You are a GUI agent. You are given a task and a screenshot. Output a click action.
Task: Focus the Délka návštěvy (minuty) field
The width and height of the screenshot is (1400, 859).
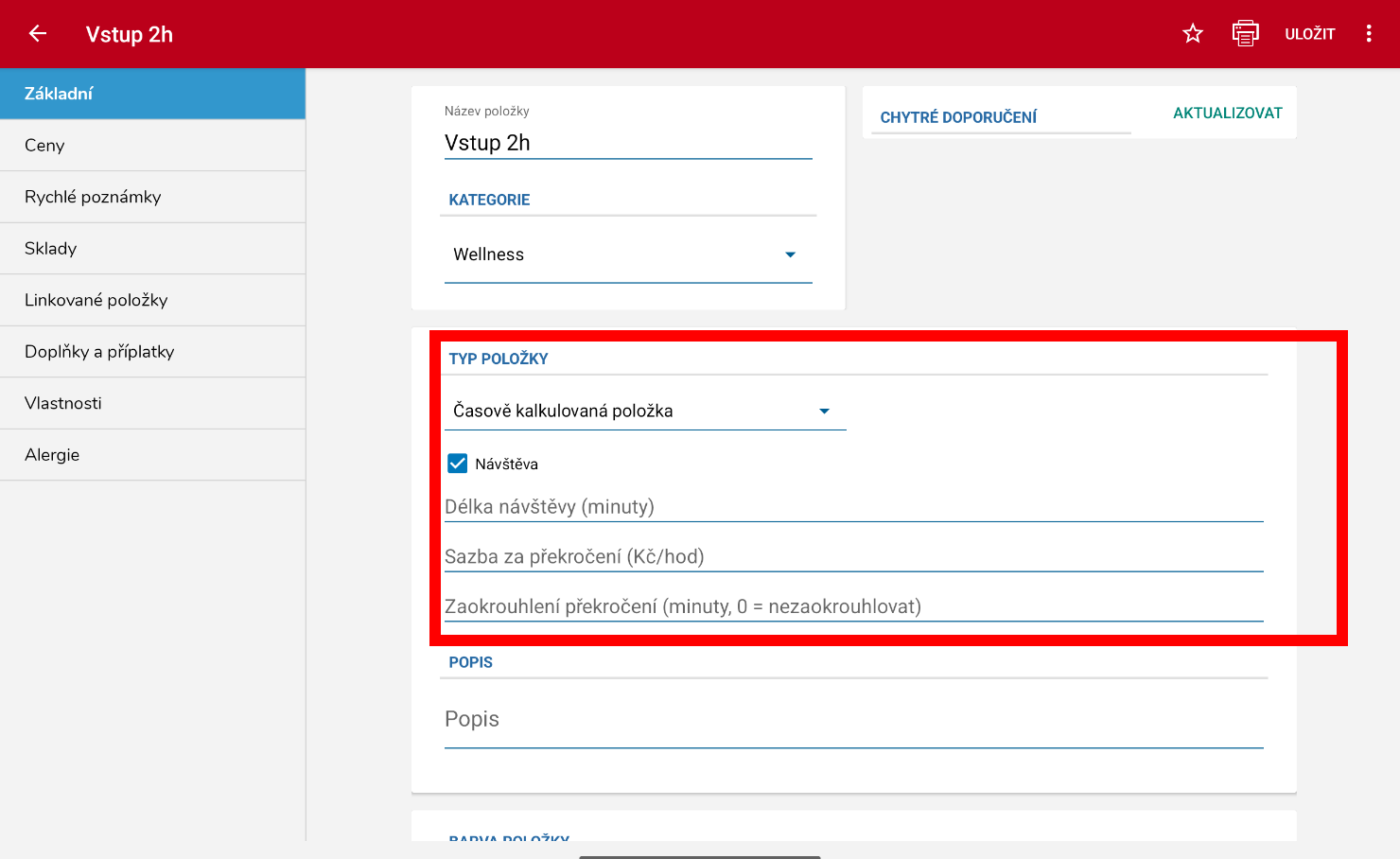854,507
